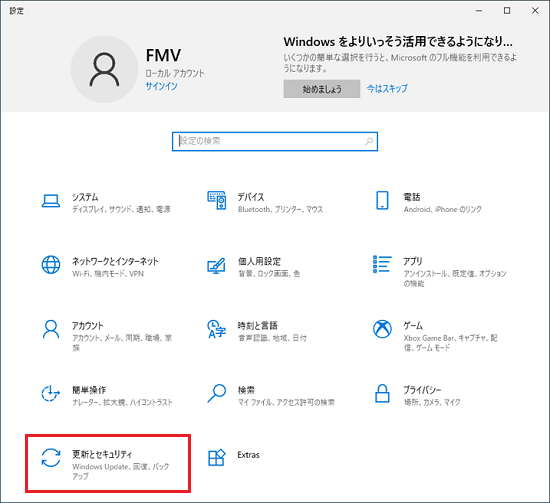Click the 更新とセキュリティ refresh arrows icon

51,458
